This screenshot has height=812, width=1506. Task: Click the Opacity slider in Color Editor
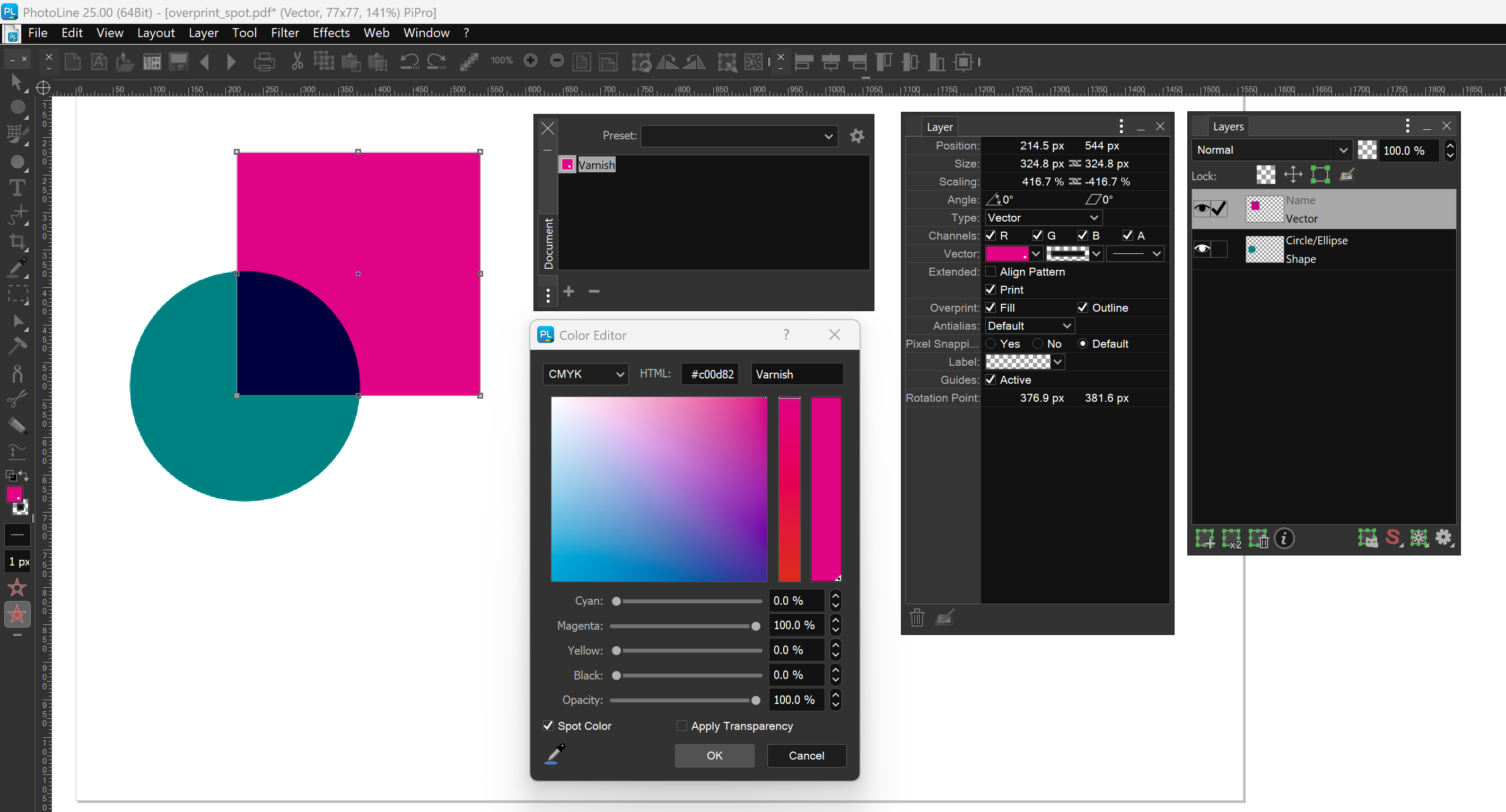click(686, 700)
